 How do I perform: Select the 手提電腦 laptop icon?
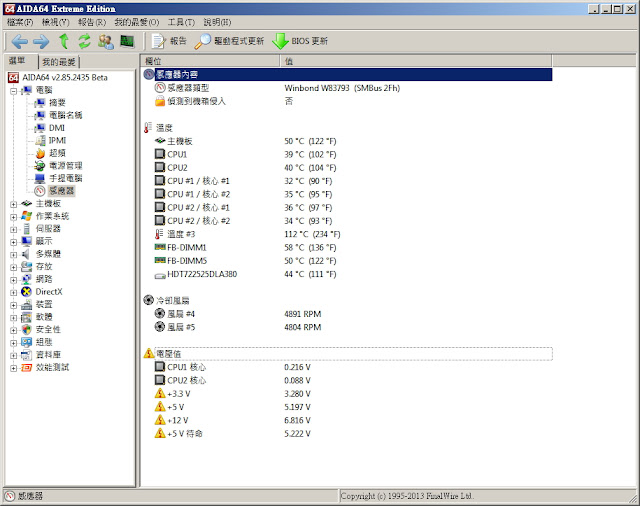(40, 178)
